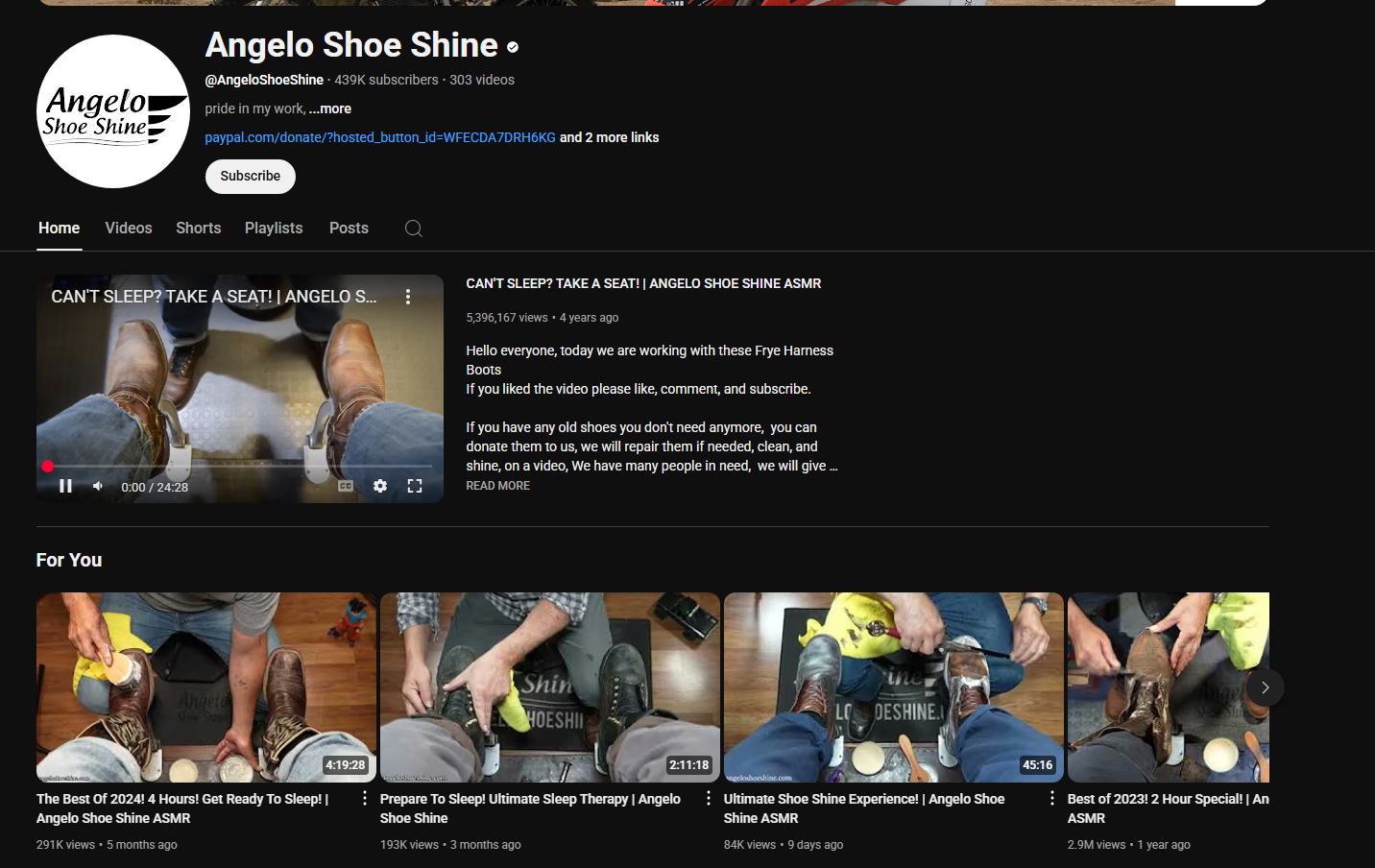The image size is (1375, 868).
Task: Show the 2 more channel links
Action: click(610, 137)
